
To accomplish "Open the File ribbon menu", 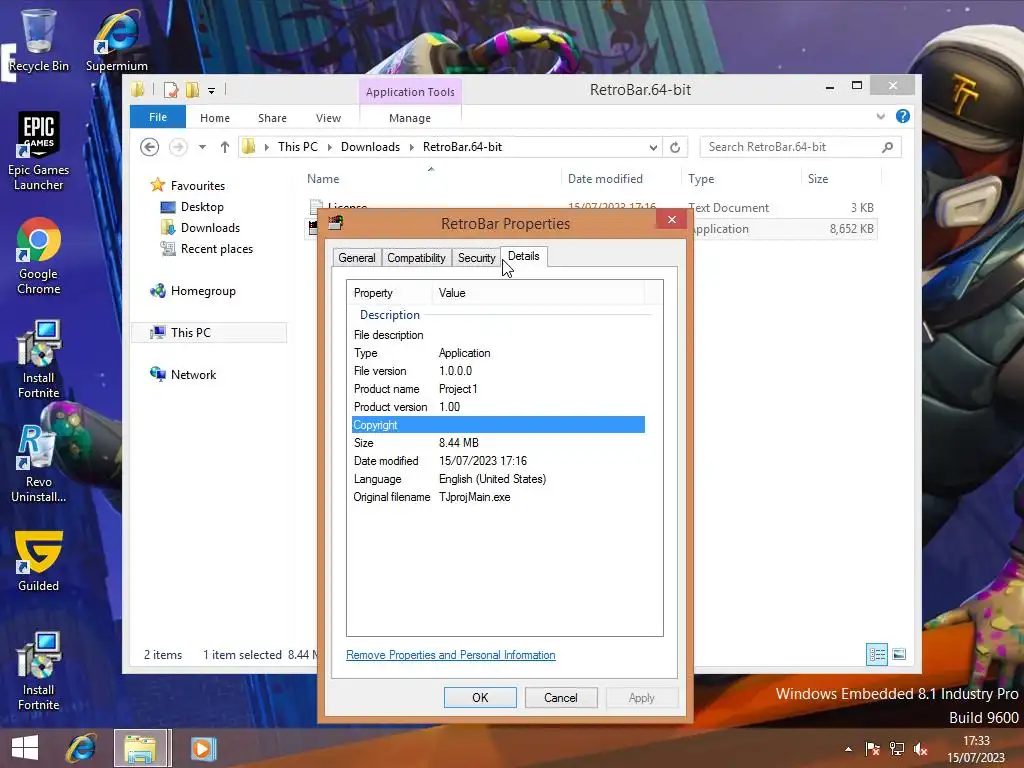I will point(158,117).
